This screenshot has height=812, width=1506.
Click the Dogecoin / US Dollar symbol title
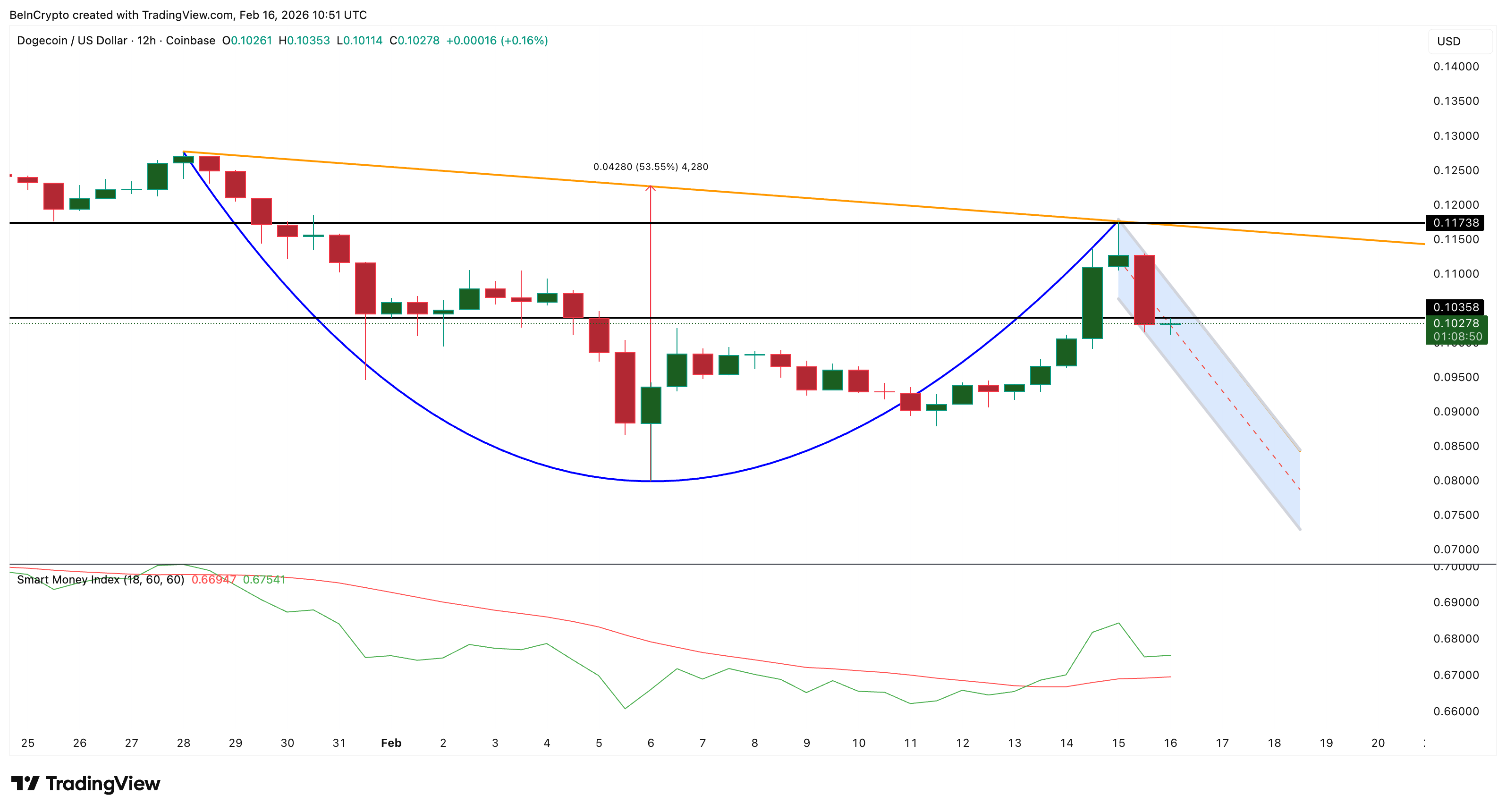[x=72, y=40]
